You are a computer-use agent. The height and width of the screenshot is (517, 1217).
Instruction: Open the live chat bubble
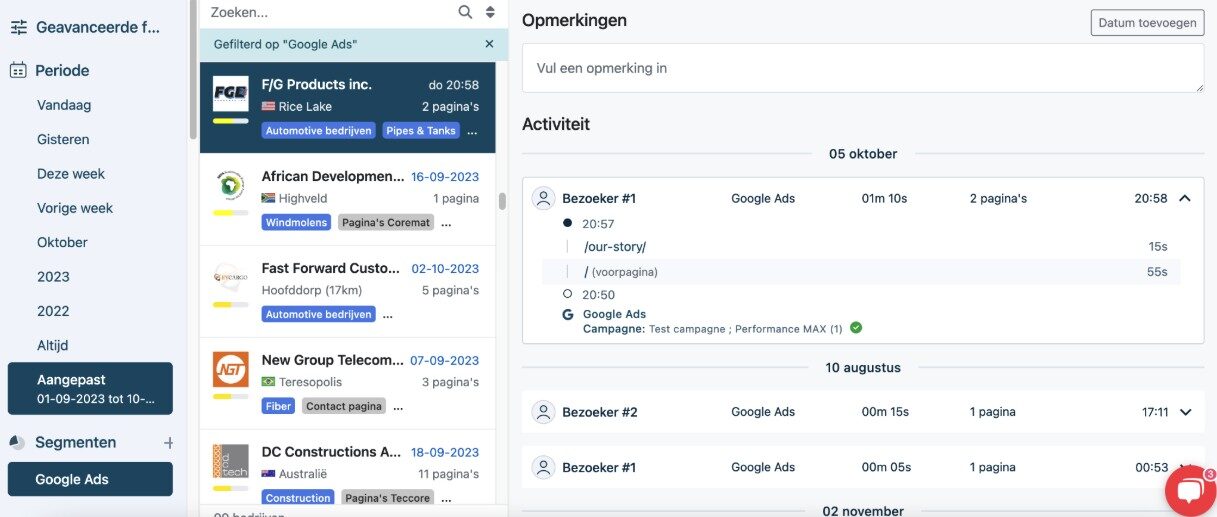pos(1189,491)
